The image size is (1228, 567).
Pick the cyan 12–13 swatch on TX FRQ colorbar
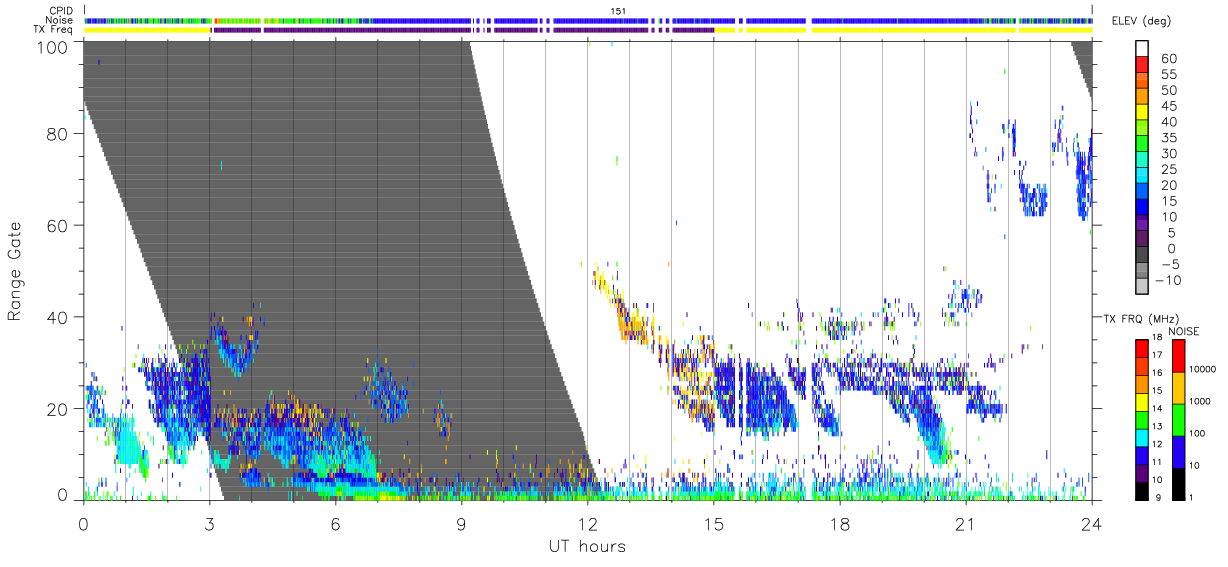pos(1143,437)
